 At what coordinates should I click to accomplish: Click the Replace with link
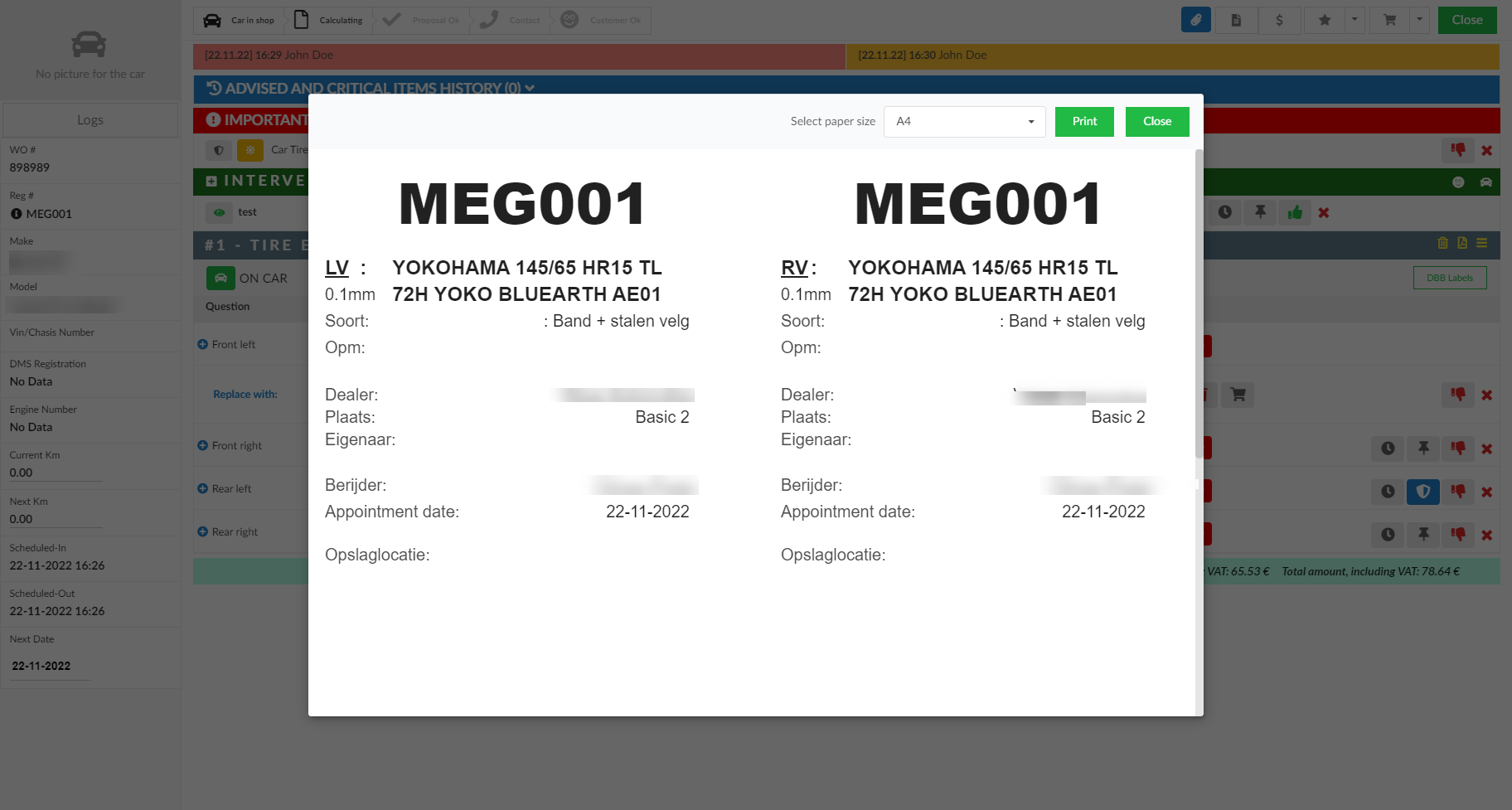tap(245, 394)
